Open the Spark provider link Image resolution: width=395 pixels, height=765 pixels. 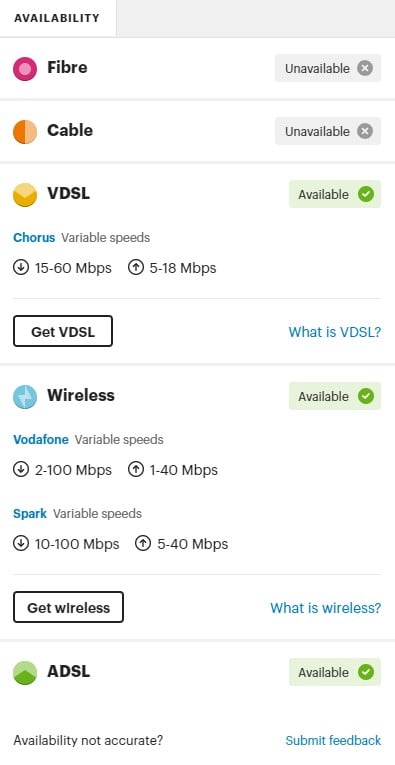30,514
